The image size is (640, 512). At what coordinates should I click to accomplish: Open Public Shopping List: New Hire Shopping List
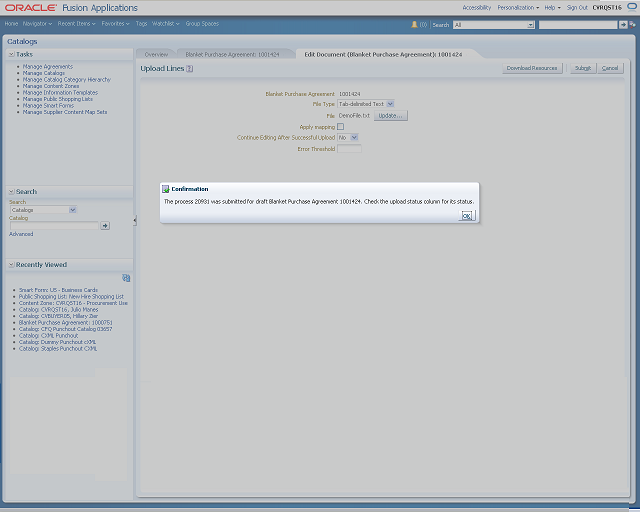click(x=71, y=296)
